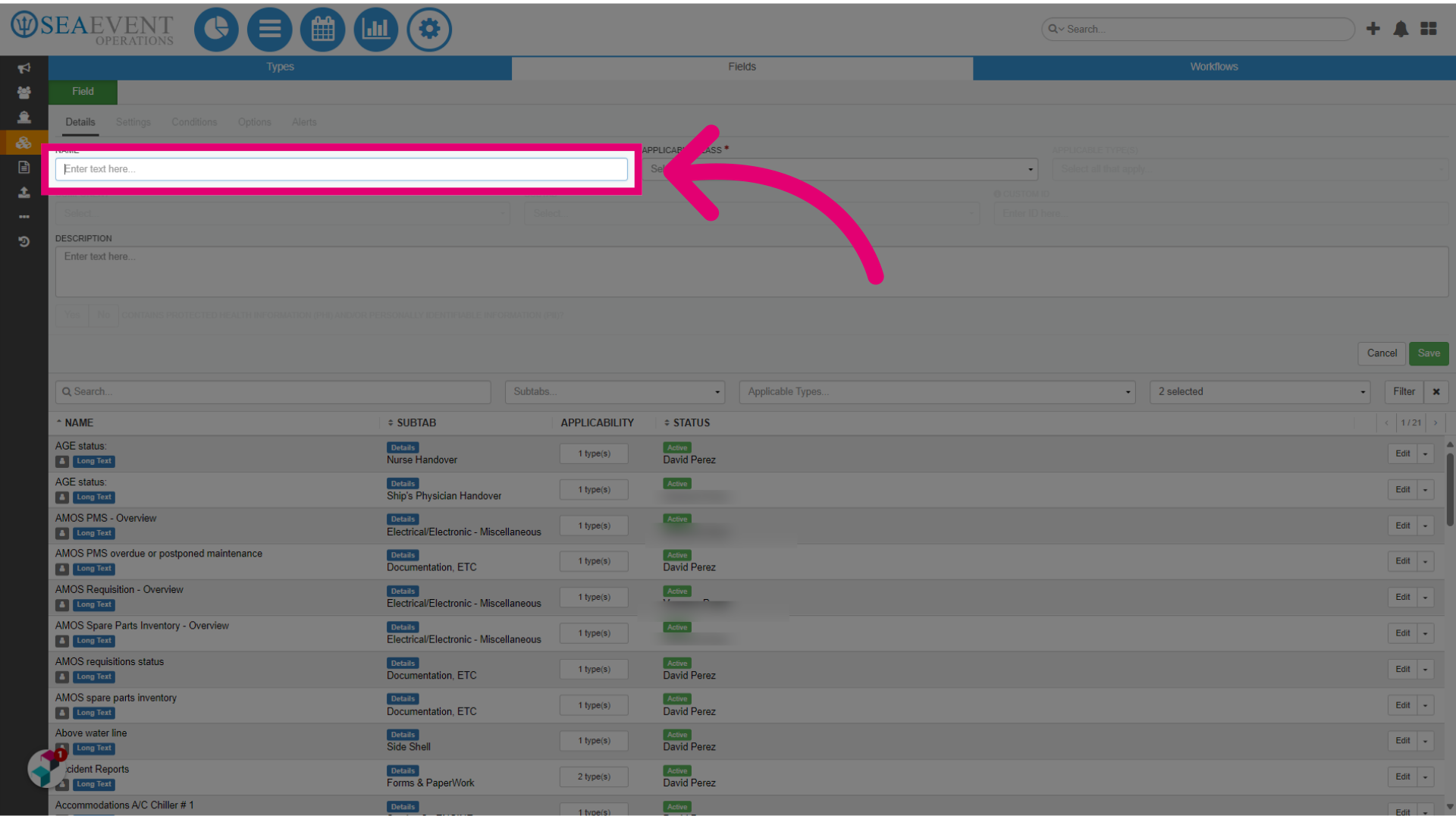
Task: Click the green Save button
Action: tap(1429, 354)
